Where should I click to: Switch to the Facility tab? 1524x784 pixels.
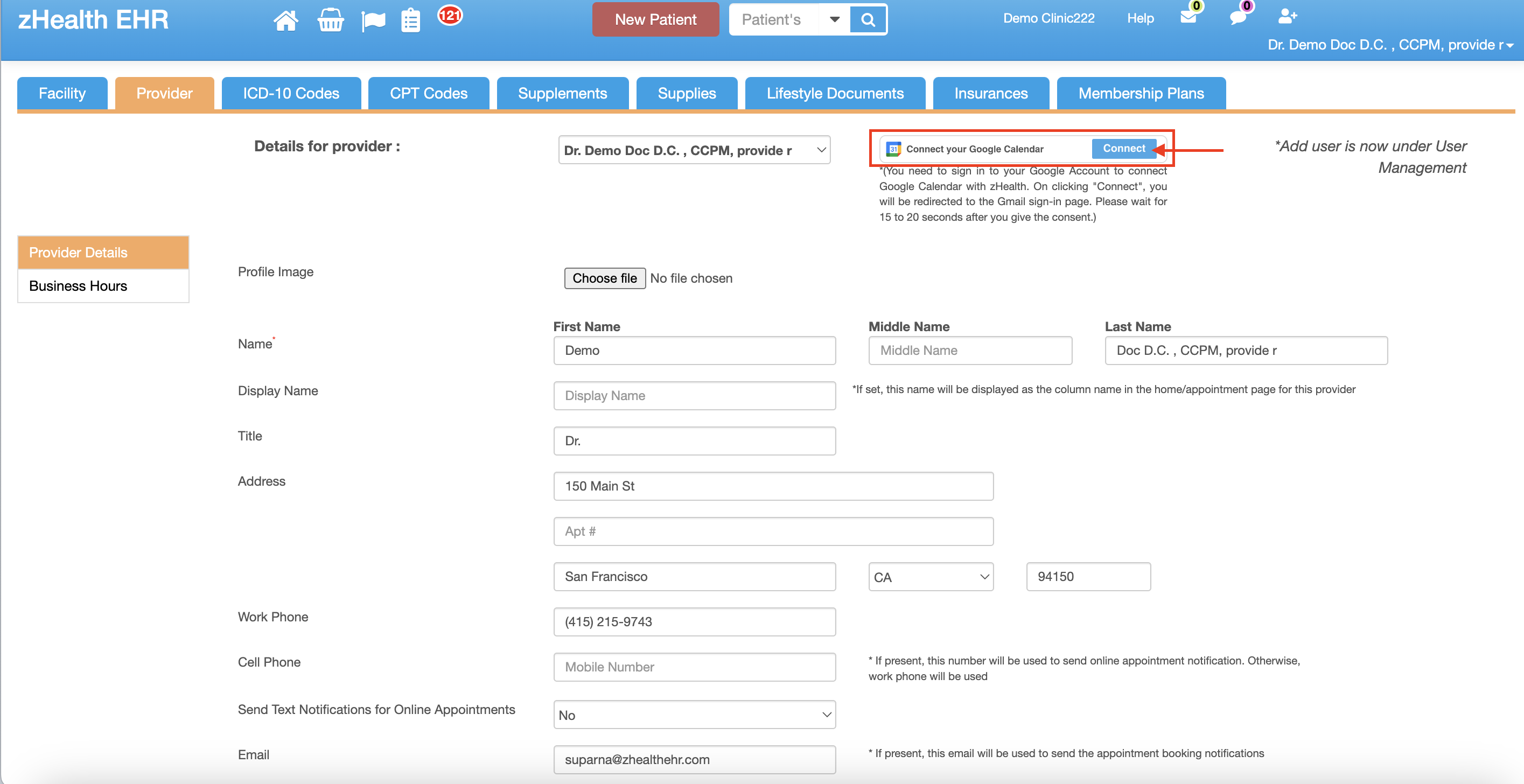pyautogui.click(x=62, y=93)
